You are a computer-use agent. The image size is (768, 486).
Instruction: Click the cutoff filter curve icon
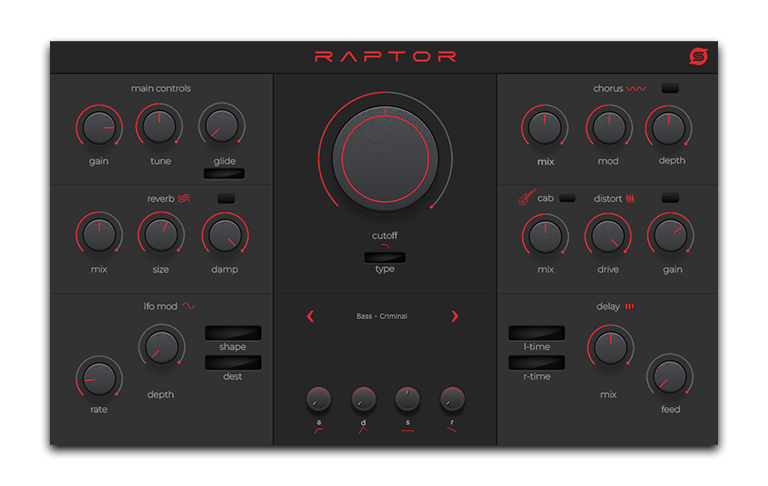pyautogui.click(x=385, y=246)
